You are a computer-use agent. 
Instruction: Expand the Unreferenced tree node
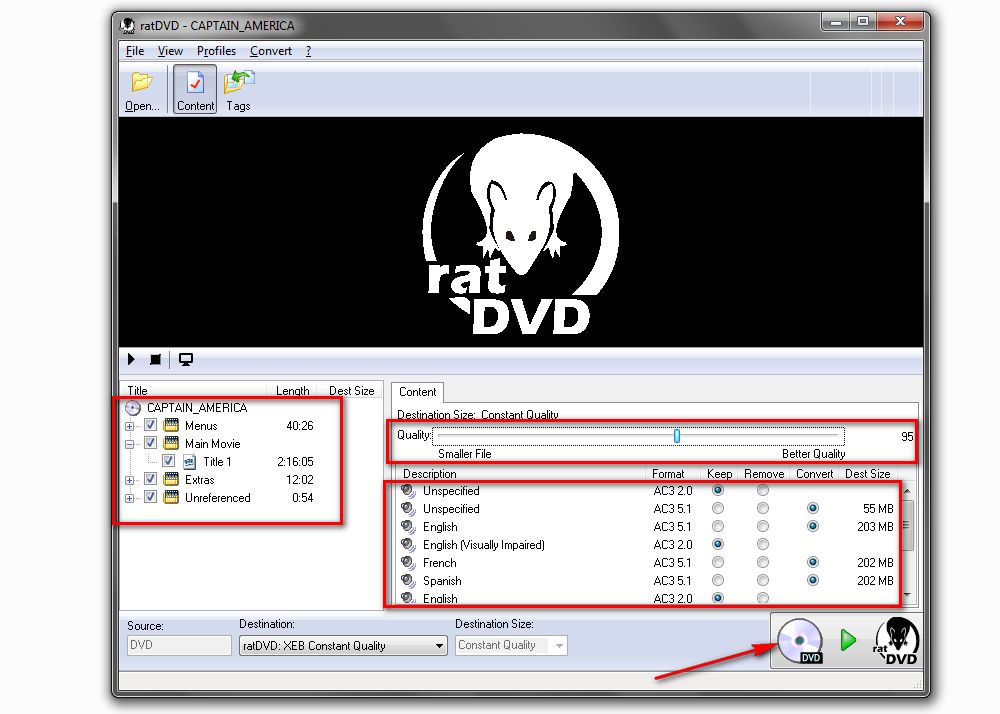129,498
